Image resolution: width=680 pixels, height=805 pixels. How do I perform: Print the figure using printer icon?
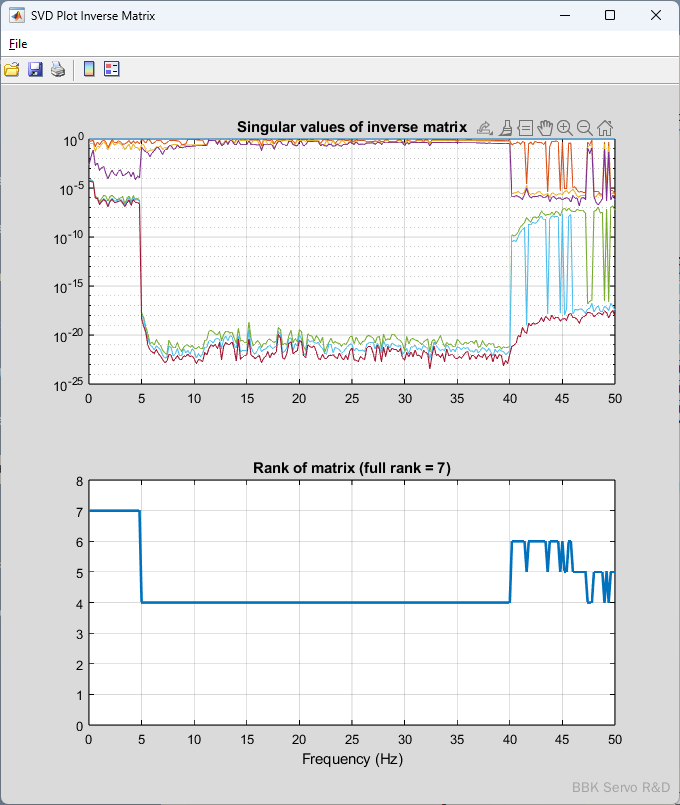(58, 69)
